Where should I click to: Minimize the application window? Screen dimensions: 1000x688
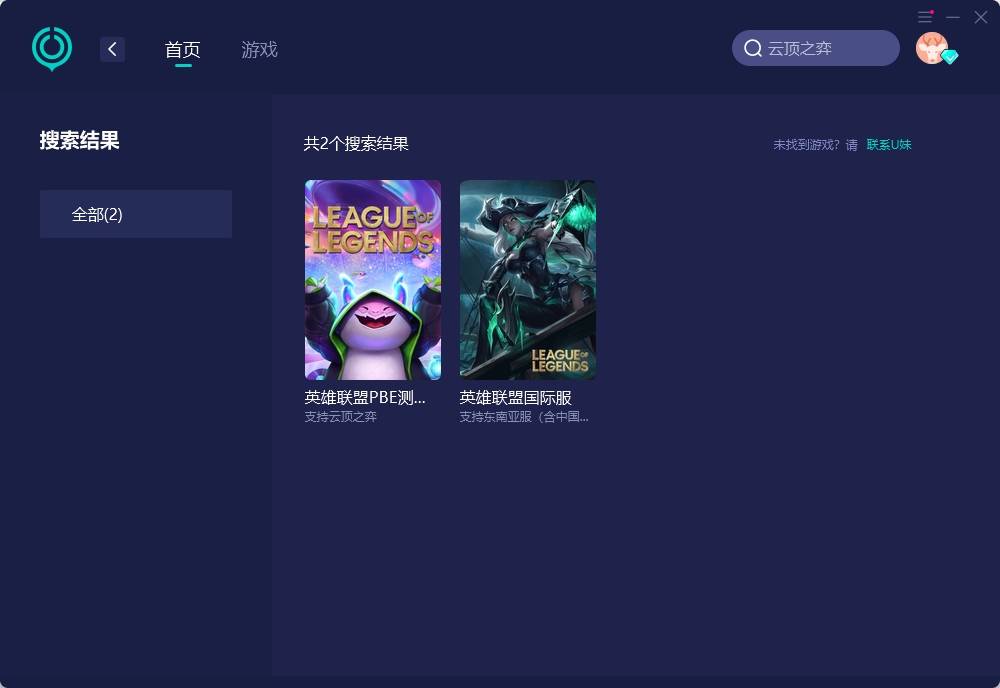pos(953,17)
